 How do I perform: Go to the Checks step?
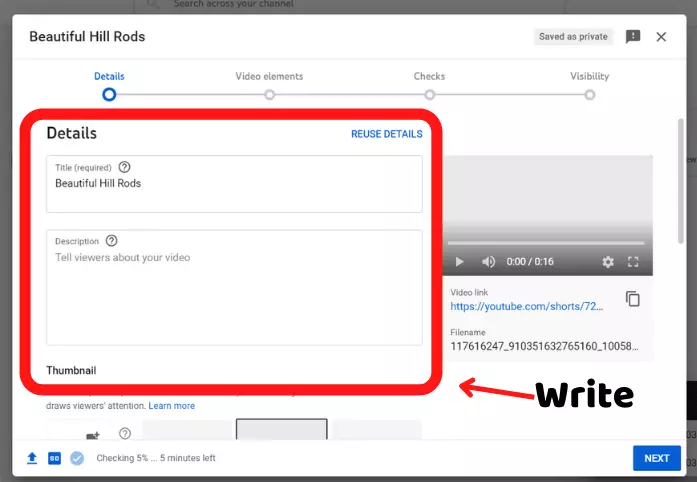[429, 76]
